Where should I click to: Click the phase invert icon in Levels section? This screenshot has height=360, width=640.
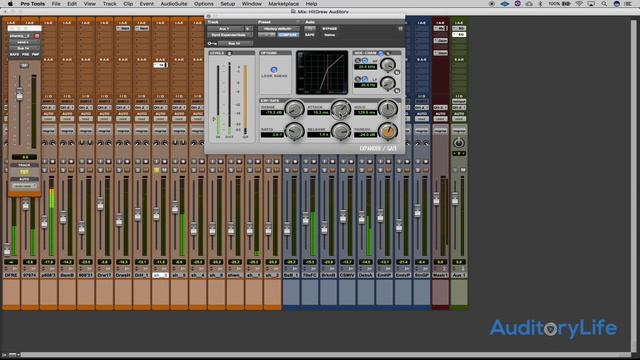(x=229, y=53)
